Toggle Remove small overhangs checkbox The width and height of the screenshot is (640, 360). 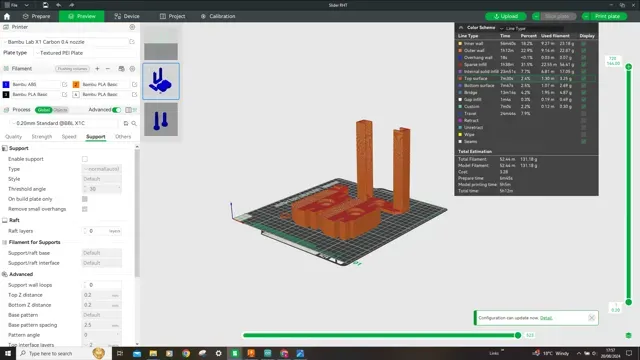(84, 209)
